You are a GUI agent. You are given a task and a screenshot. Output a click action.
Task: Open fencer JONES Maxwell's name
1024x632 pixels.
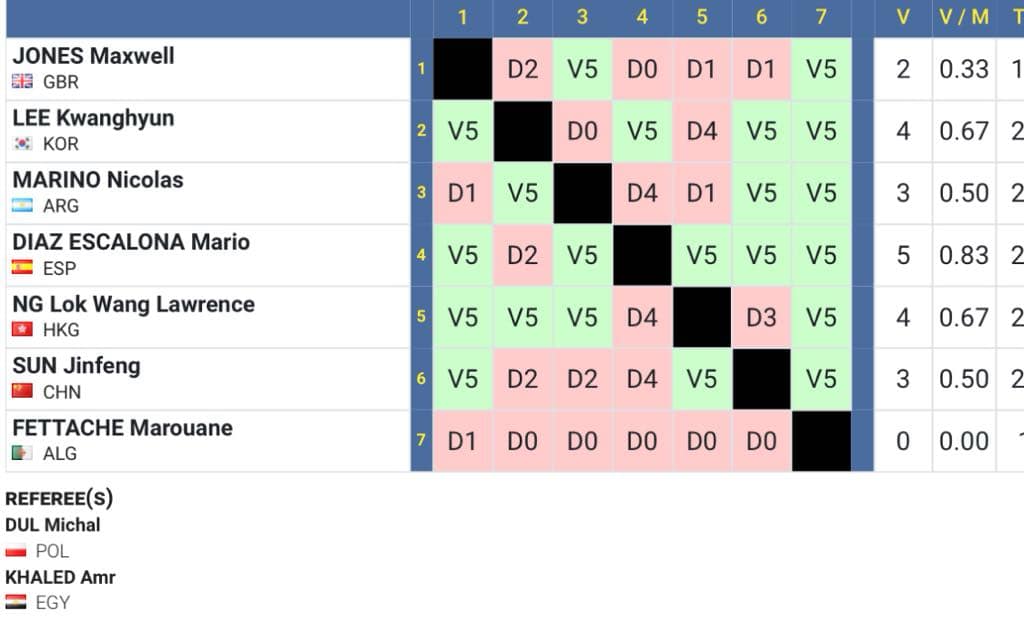[x=93, y=56]
